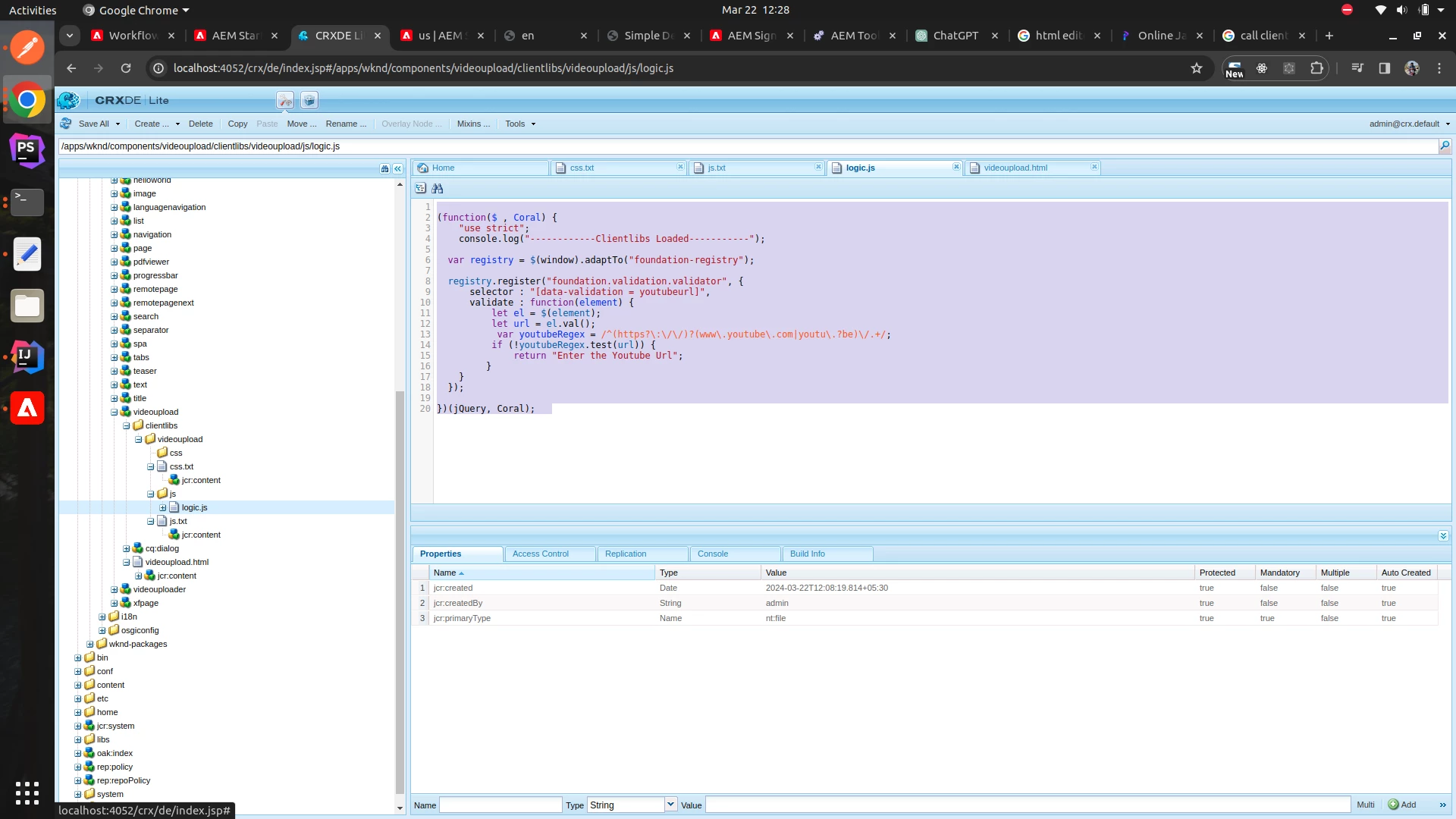The image size is (1456, 819).
Task: Click the property Name input field
Action: pyautogui.click(x=500, y=805)
